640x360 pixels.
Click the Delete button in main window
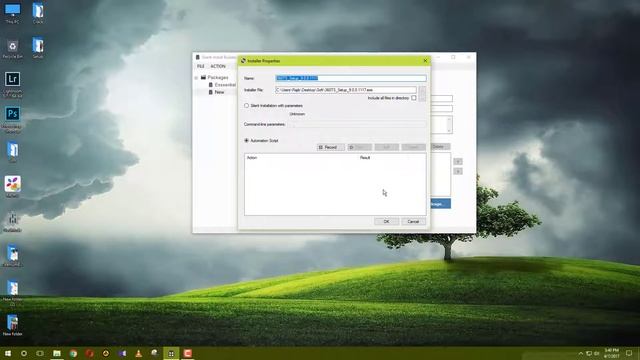(x=439, y=147)
